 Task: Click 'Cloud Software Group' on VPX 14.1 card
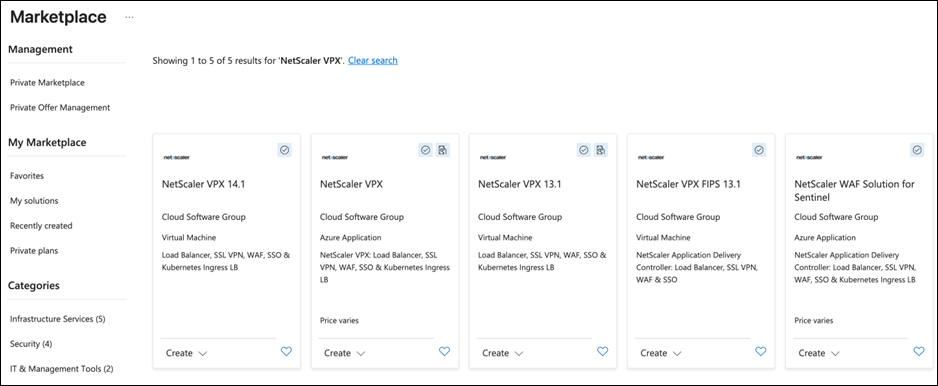point(204,217)
